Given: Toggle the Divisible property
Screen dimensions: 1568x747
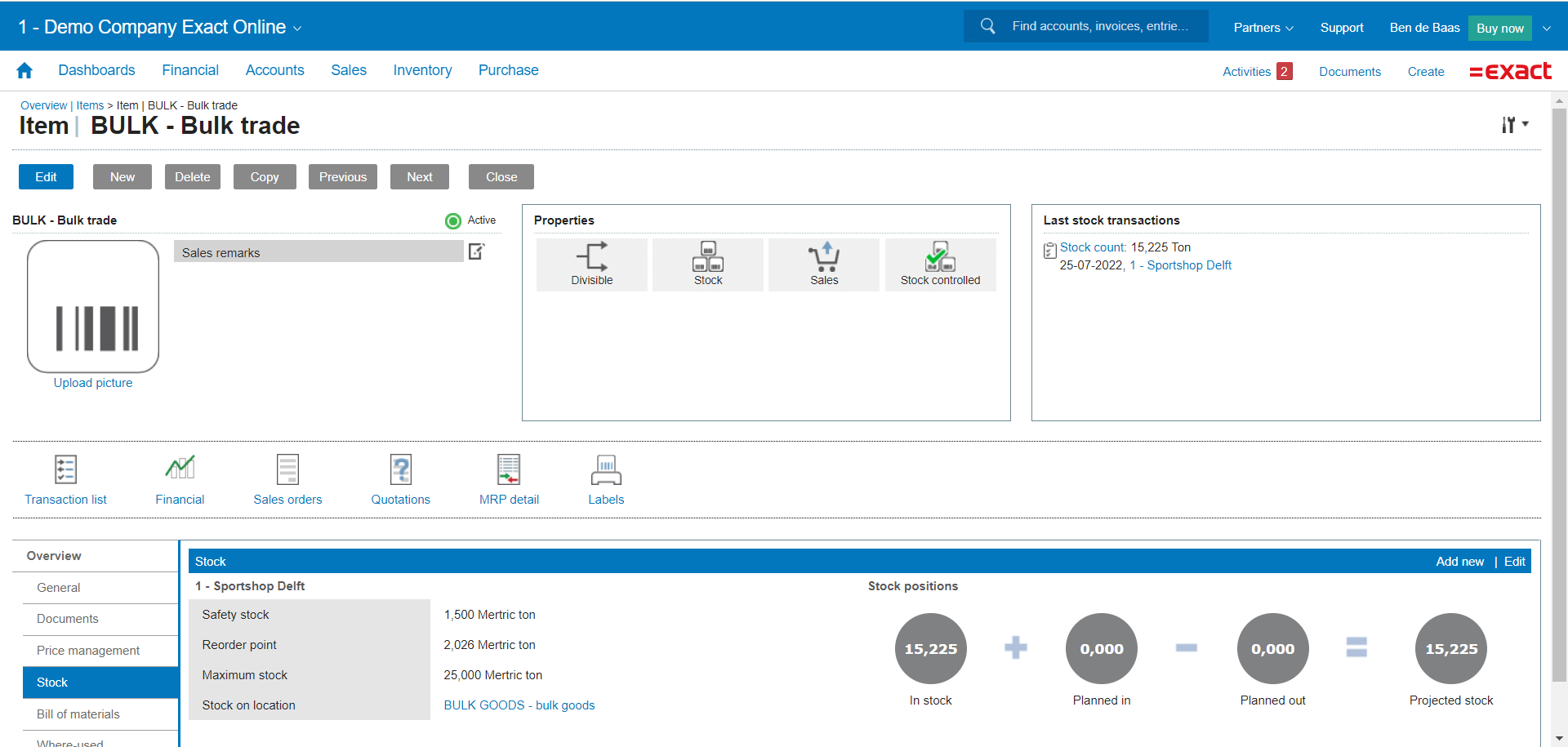Looking at the screenshot, I should (x=592, y=265).
